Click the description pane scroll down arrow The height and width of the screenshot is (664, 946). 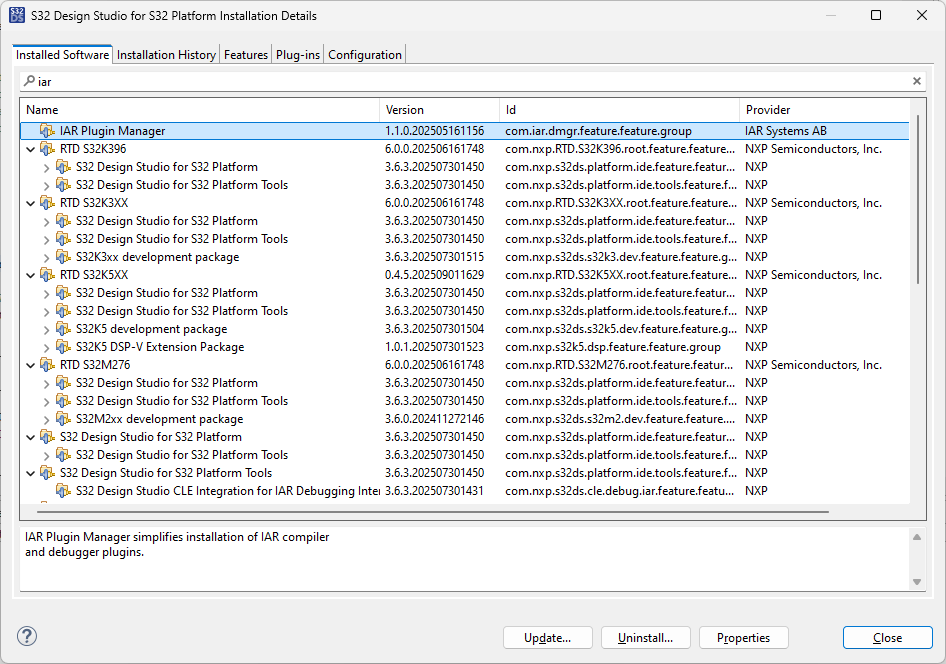pos(917,582)
